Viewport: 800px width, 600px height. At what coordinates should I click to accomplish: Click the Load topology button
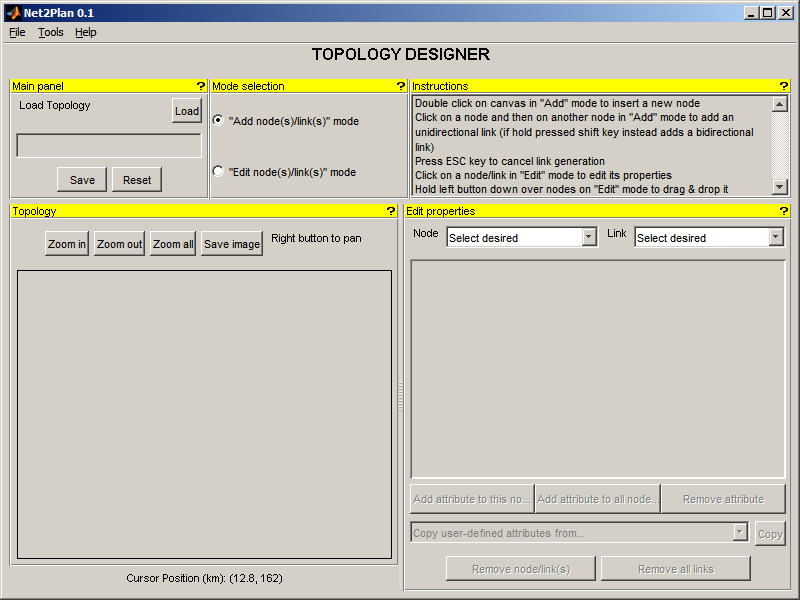tap(187, 111)
